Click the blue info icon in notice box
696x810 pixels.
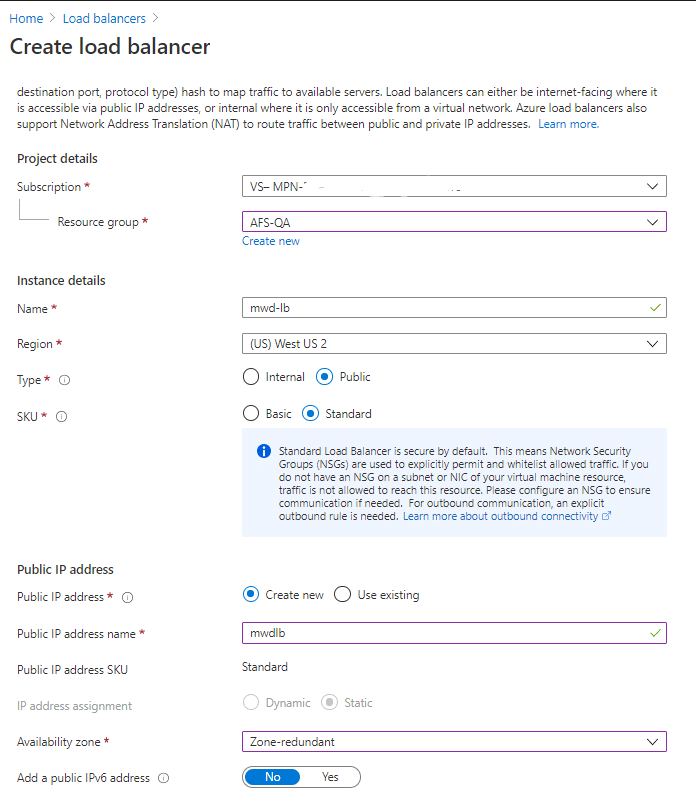point(264,452)
